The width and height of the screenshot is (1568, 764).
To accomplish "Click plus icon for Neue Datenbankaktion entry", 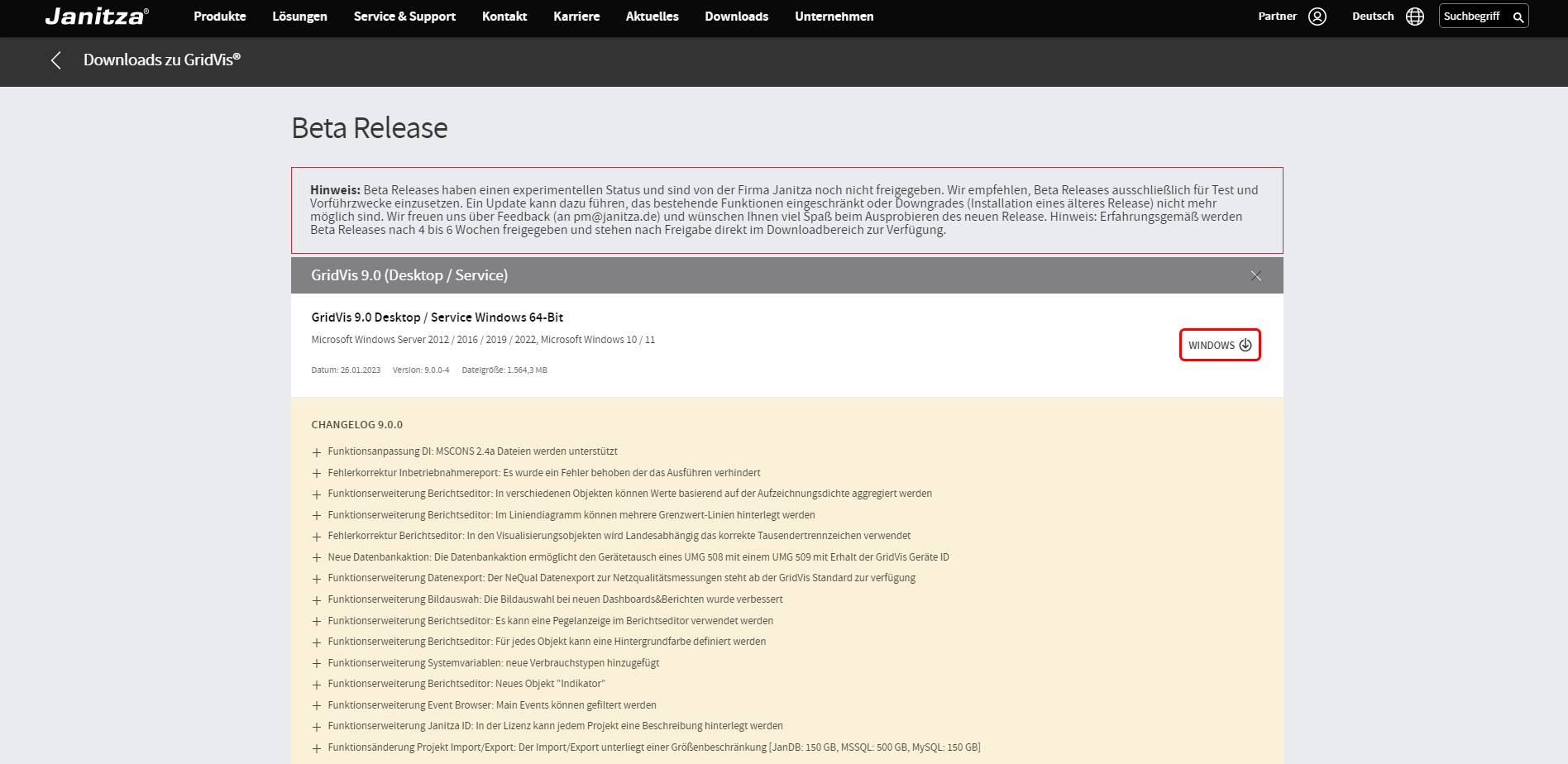I will click(x=316, y=558).
